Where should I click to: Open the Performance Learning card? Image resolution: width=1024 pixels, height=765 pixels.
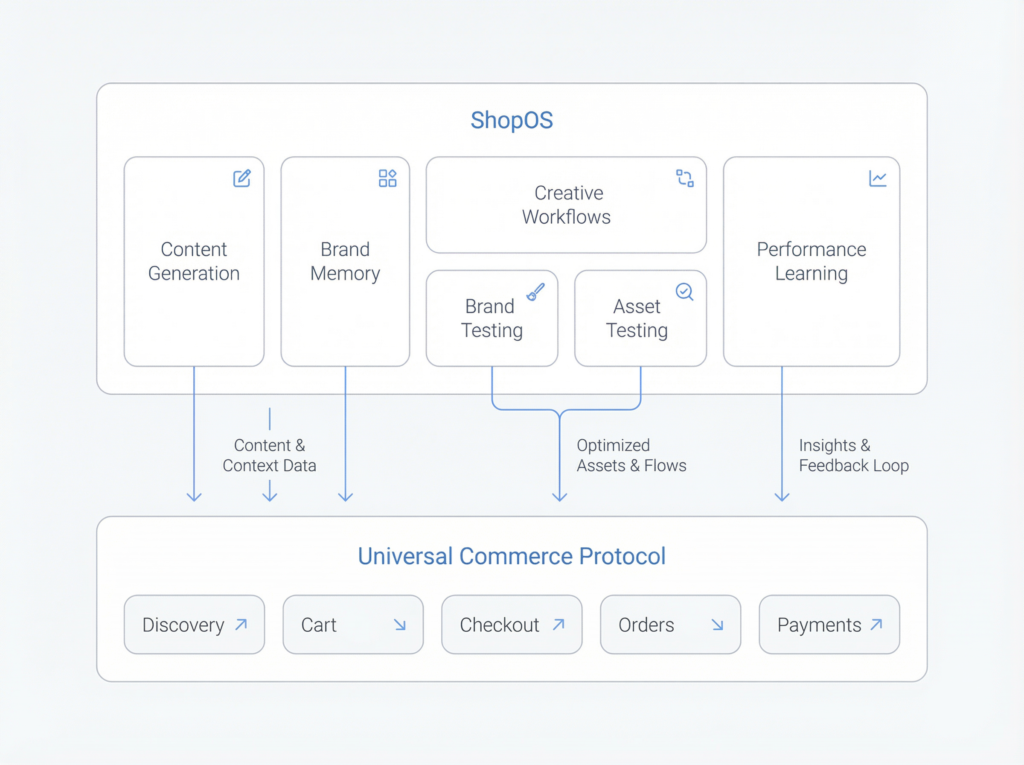(x=811, y=261)
